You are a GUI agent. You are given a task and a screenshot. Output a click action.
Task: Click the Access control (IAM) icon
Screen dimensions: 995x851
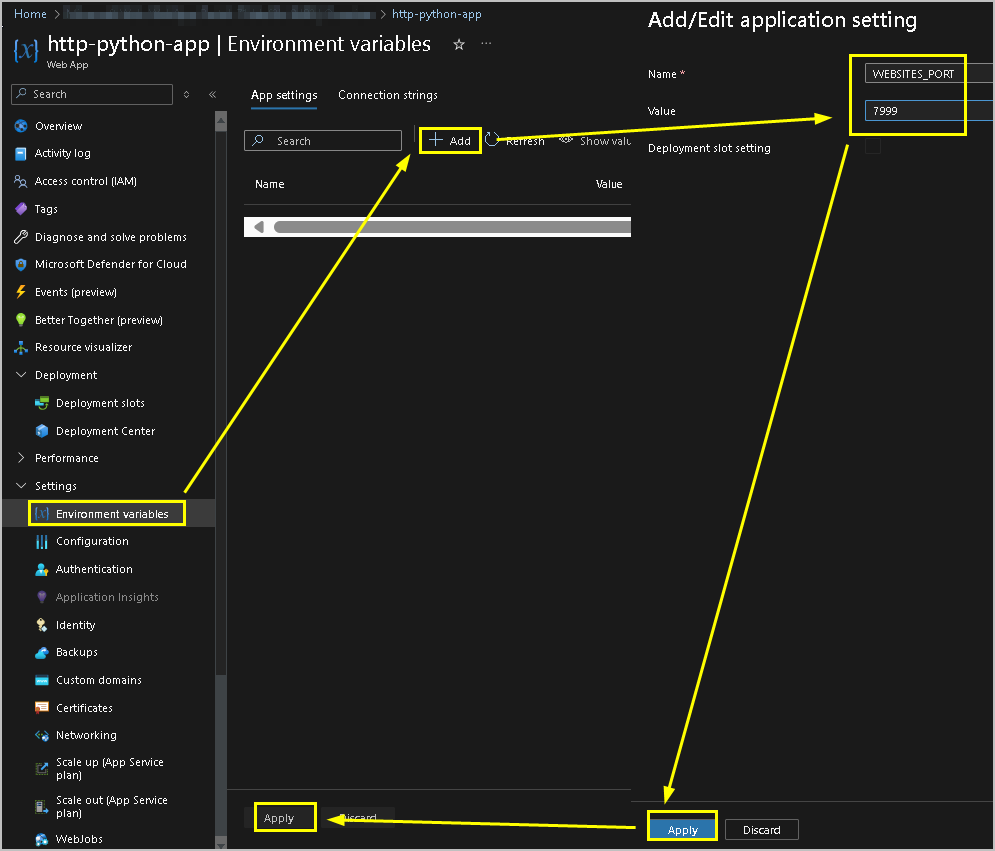[21, 181]
